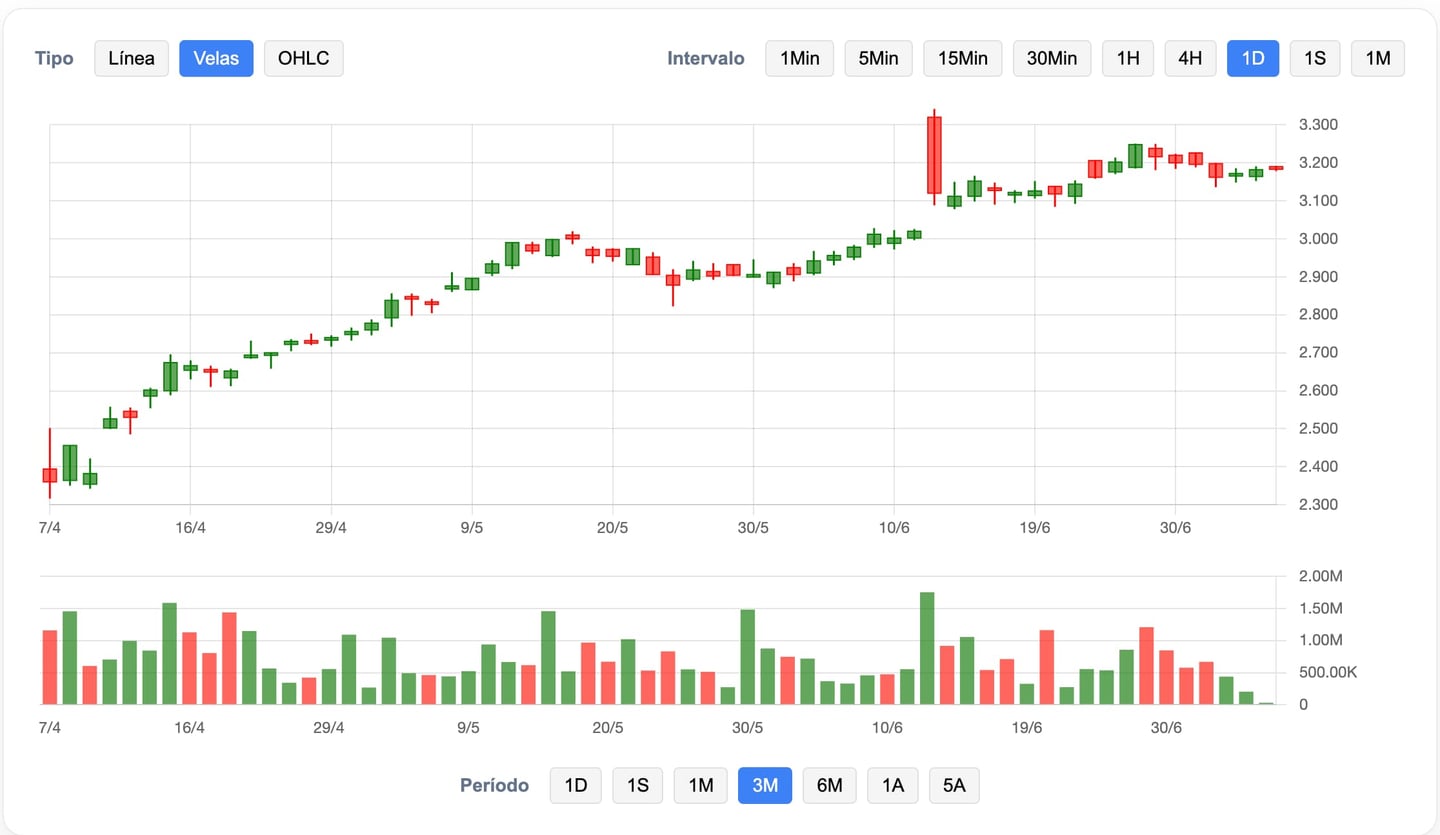Screen dimensions: 1440x835
Task: Switch to OHLC chart type
Action: [303, 58]
